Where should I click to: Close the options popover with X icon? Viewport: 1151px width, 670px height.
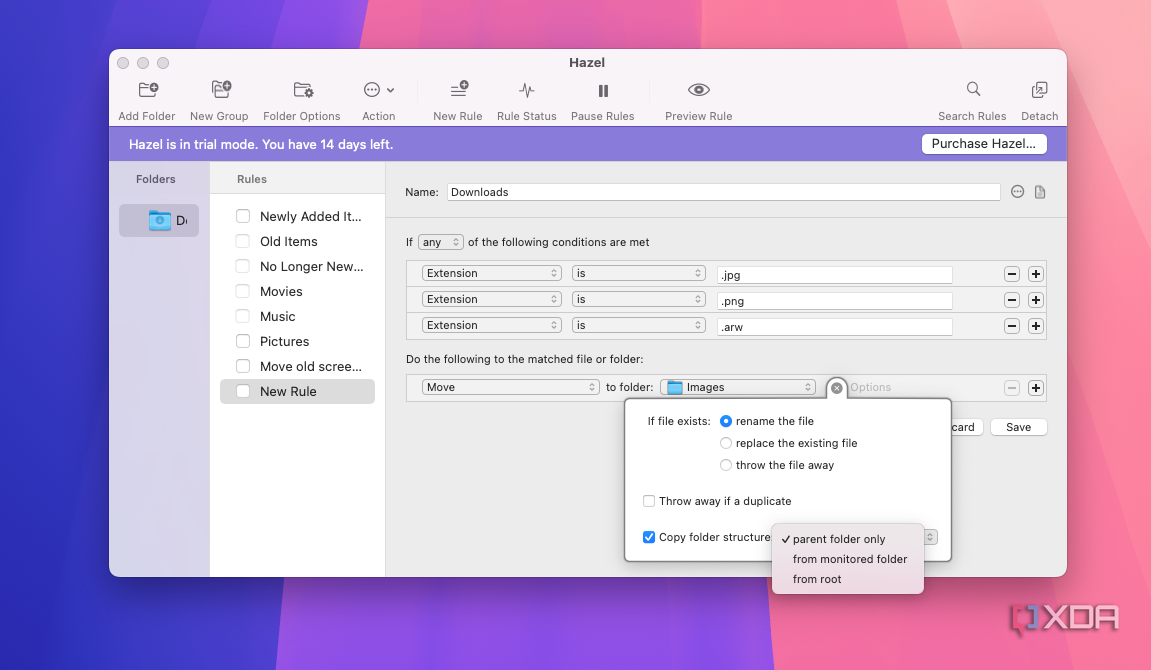click(837, 387)
